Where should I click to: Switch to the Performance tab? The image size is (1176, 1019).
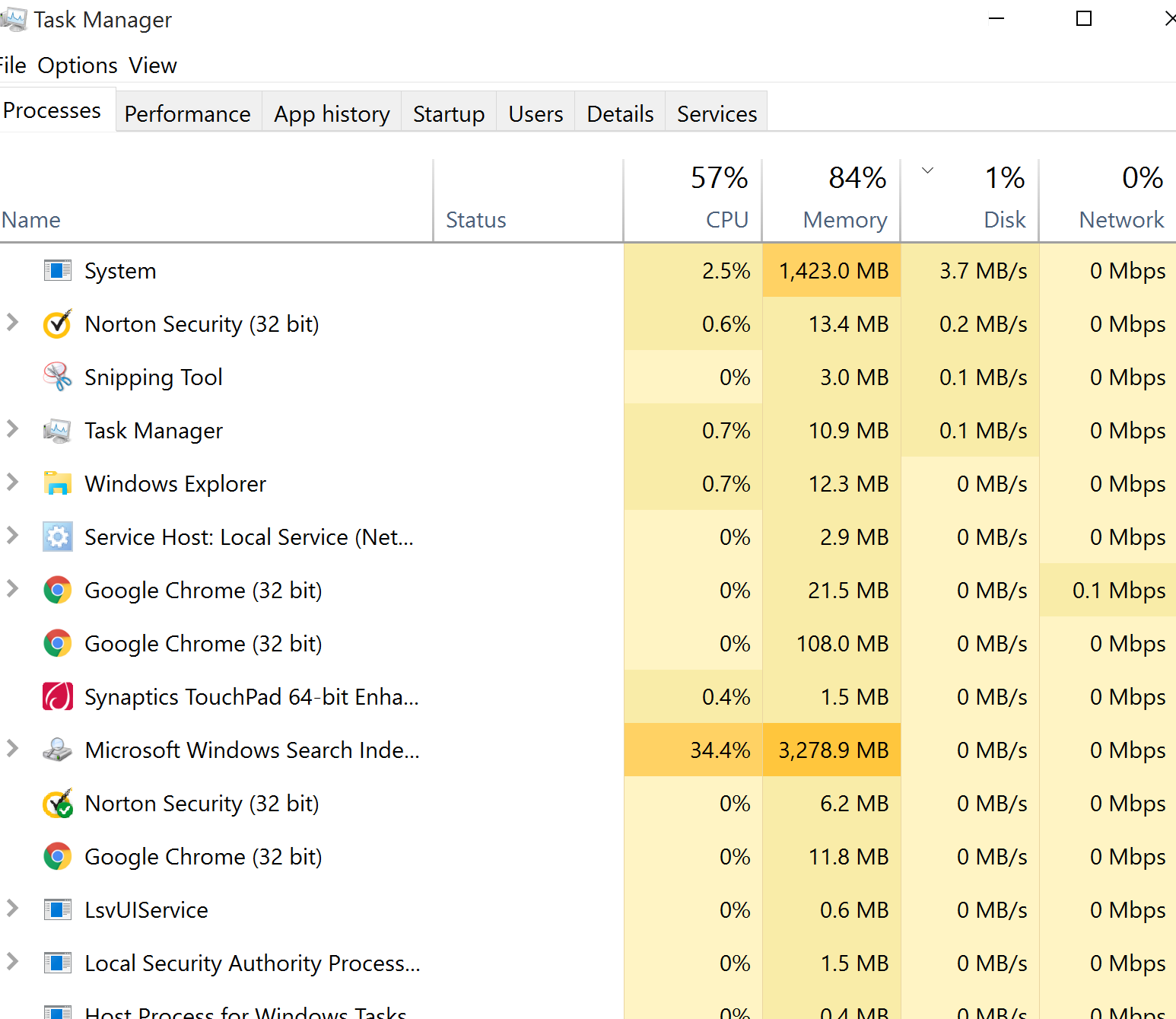pos(187,113)
